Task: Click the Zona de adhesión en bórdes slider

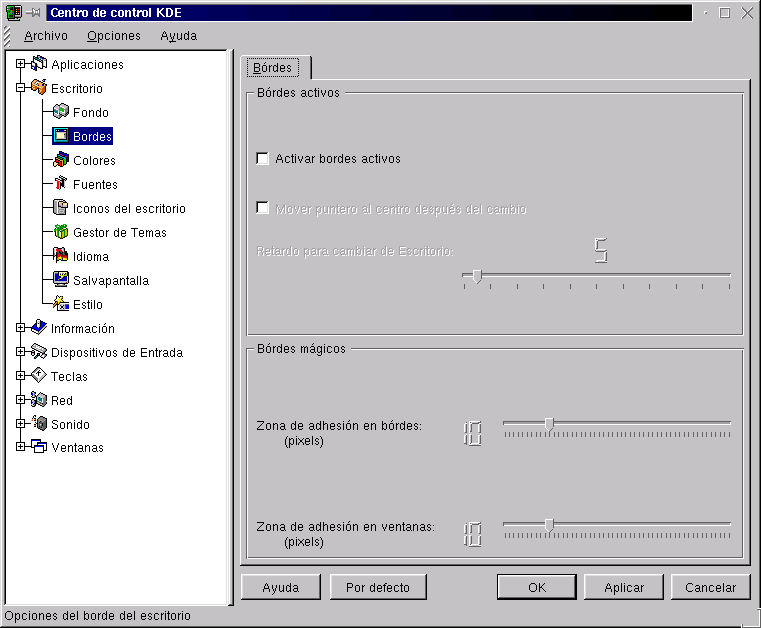Action: pos(549,424)
